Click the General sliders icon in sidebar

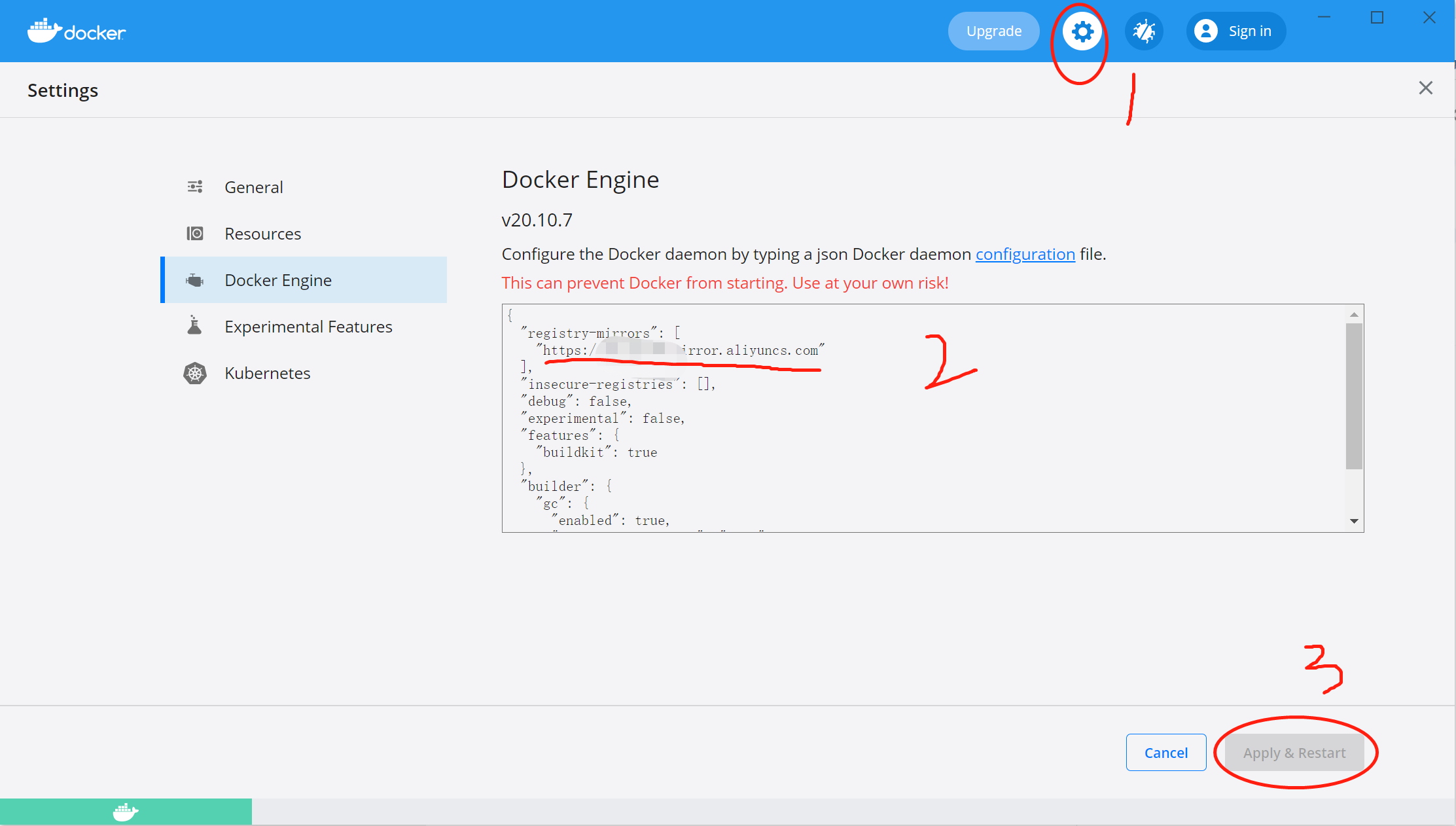(x=194, y=187)
